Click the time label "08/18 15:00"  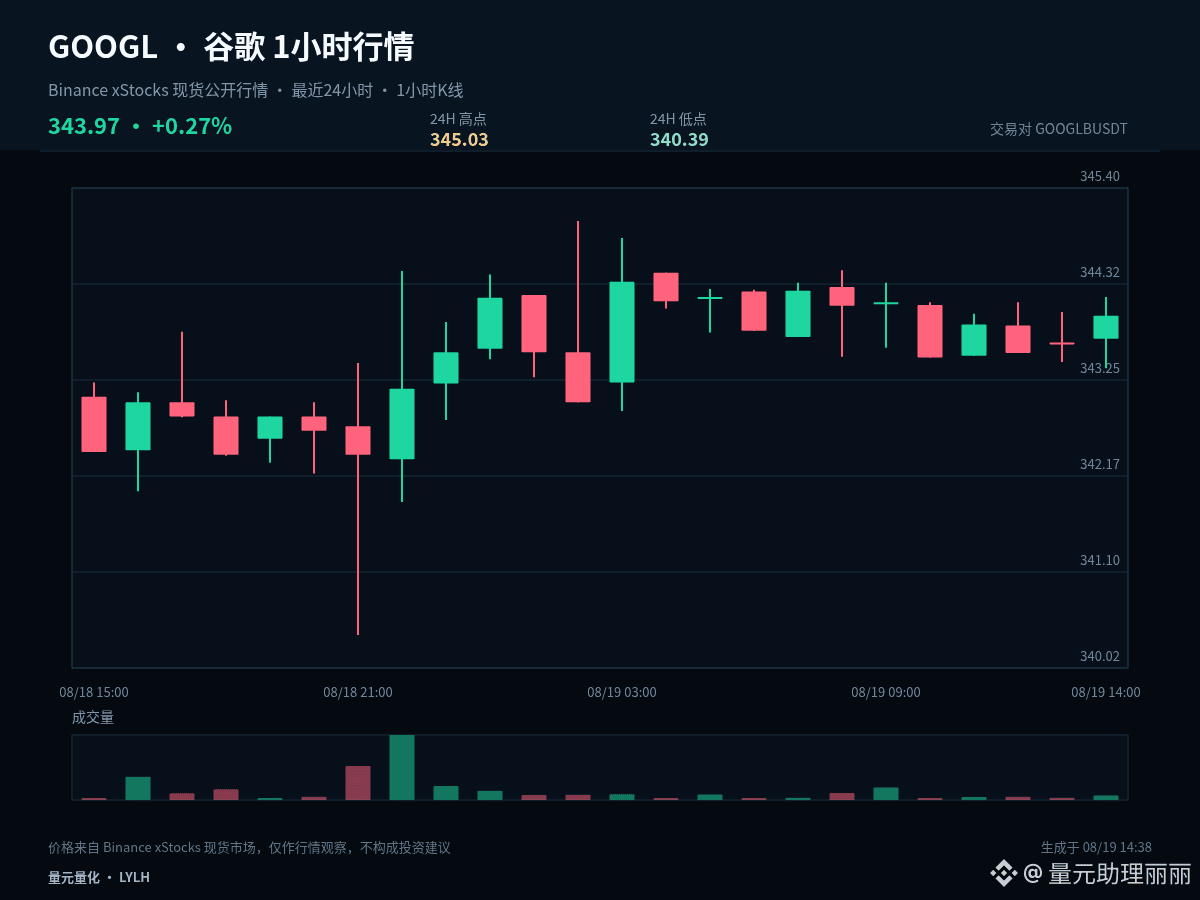click(94, 692)
